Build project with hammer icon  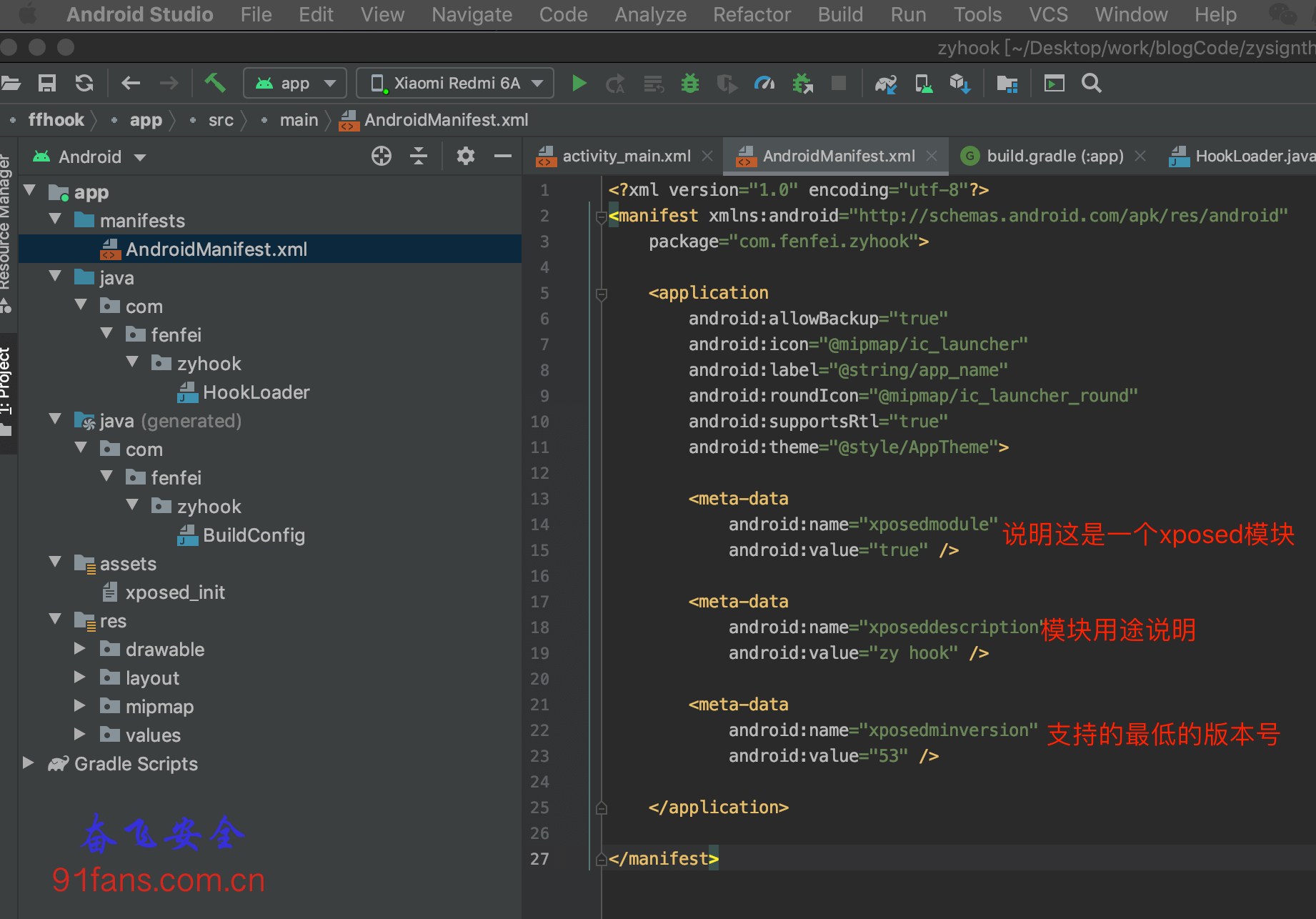click(x=215, y=83)
